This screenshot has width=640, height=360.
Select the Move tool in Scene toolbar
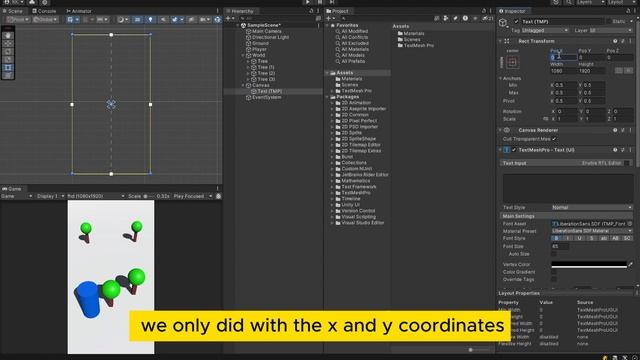tap(8, 44)
